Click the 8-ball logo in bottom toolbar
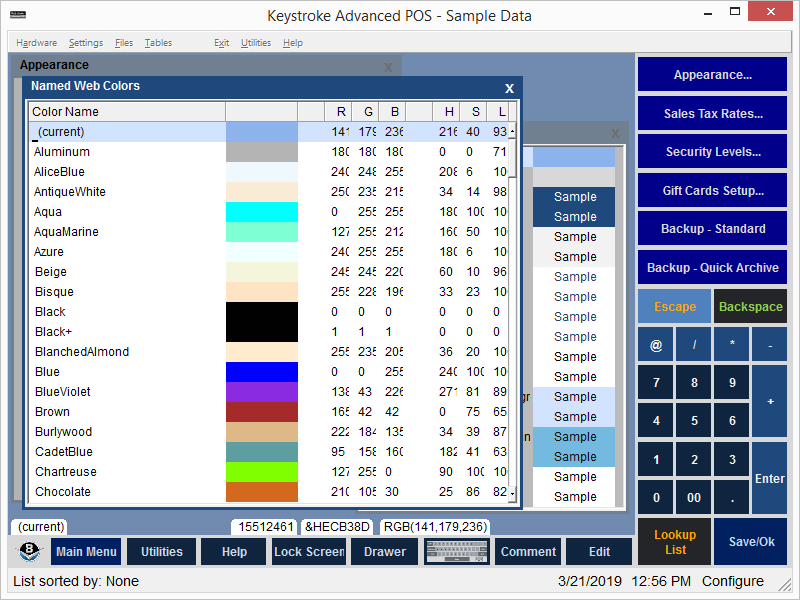This screenshot has width=800, height=600. click(31, 552)
